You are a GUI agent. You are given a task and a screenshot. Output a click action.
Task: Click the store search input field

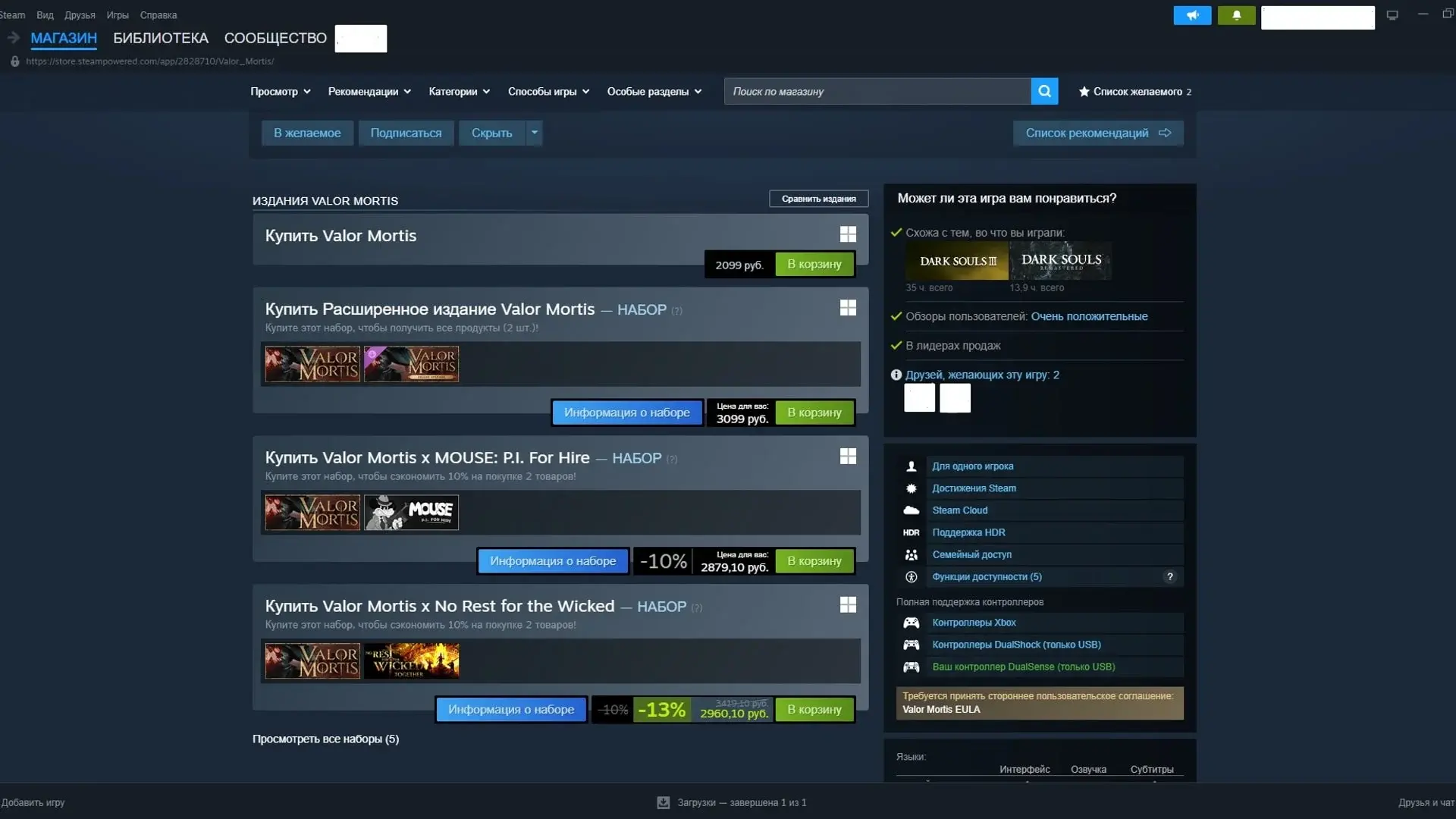(x=877, y=91)
